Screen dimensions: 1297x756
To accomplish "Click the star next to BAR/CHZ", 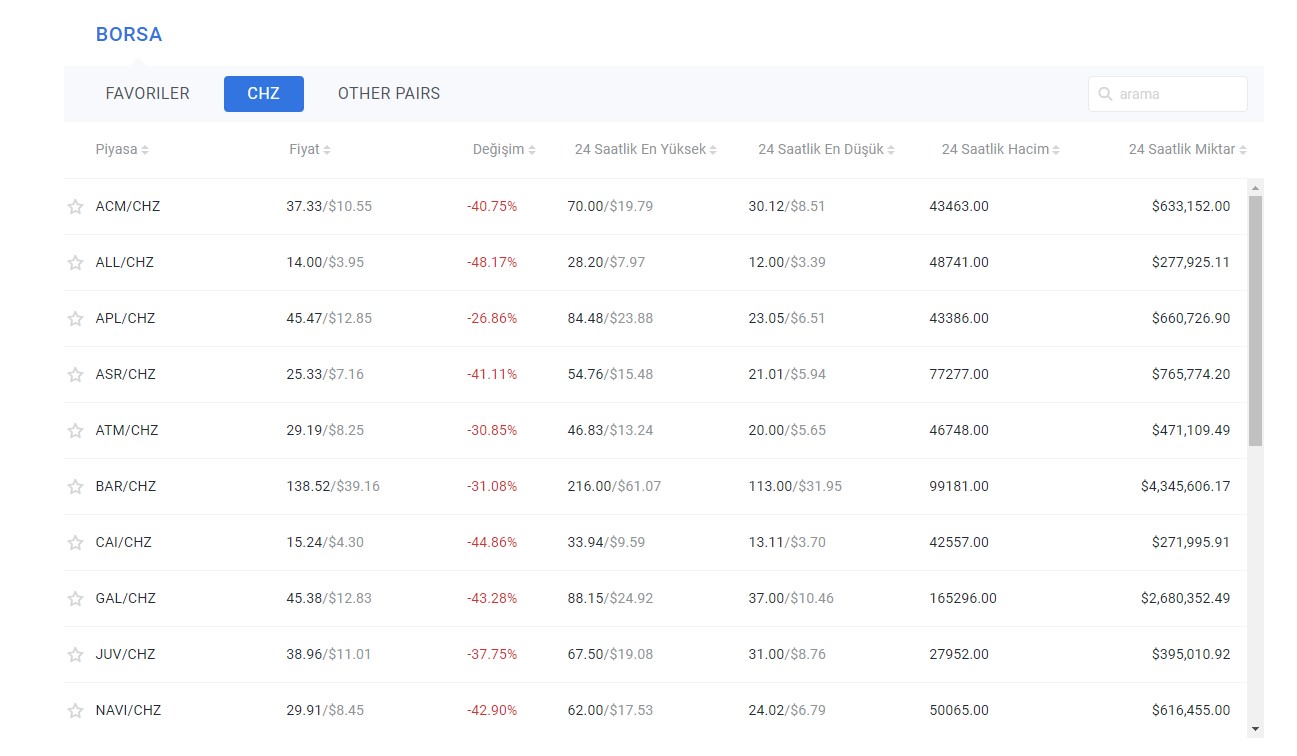I will (75, 486).
